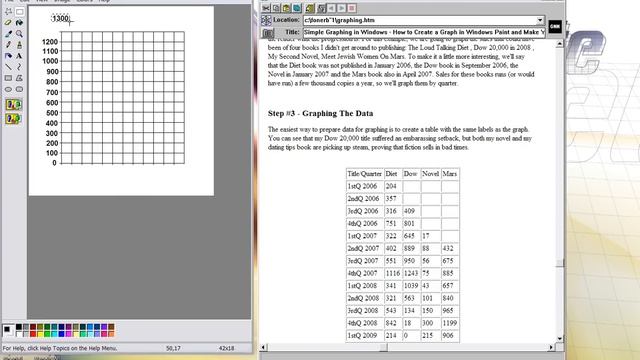
Task: Choose the Pencil tool in Paint
Action: (8, 45)
